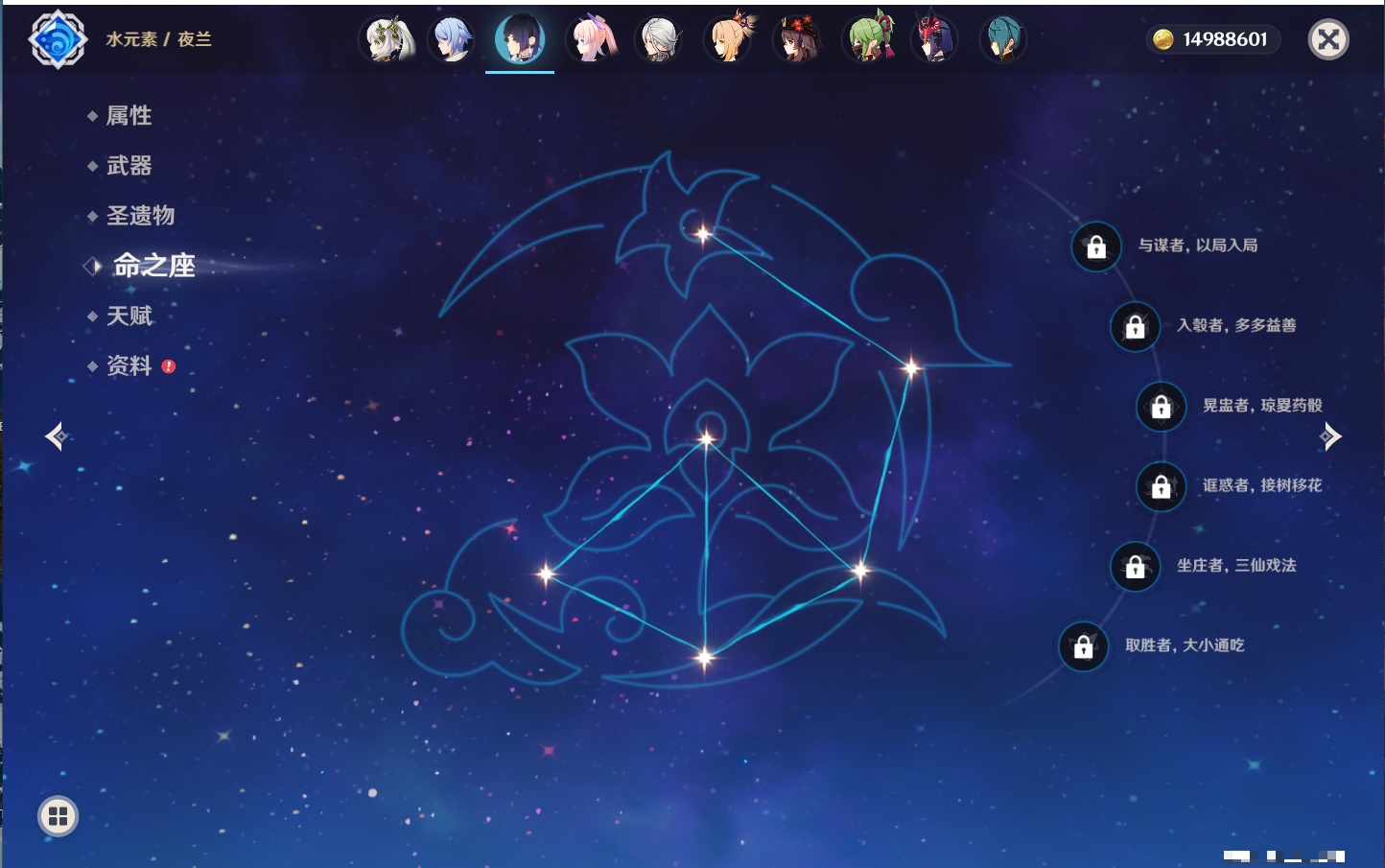Click the leftmost star of the constellation
This screenshot has height=868, width=1385.
[546, 574]
